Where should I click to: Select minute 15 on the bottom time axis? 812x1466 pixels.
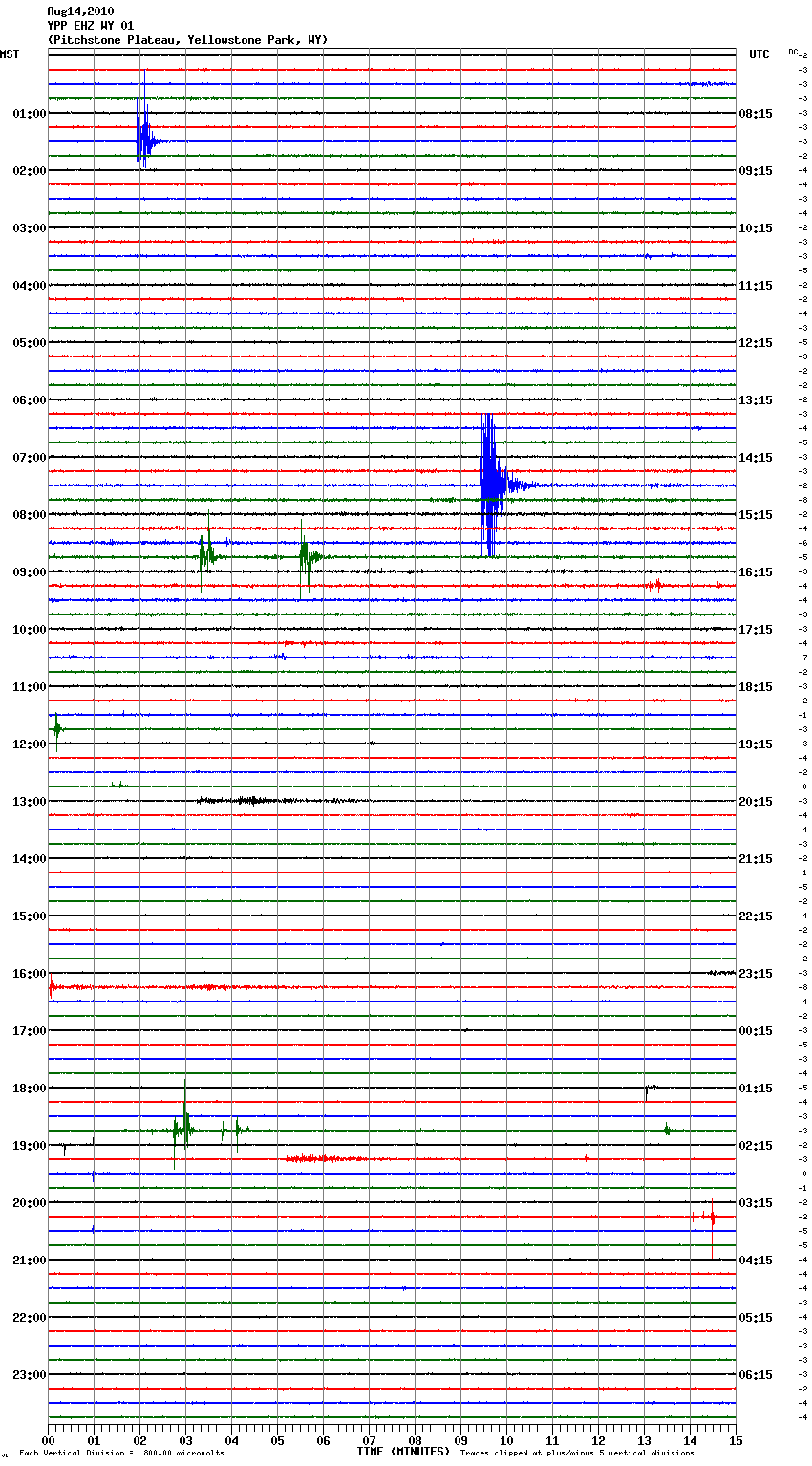[x=735, y=1440]
